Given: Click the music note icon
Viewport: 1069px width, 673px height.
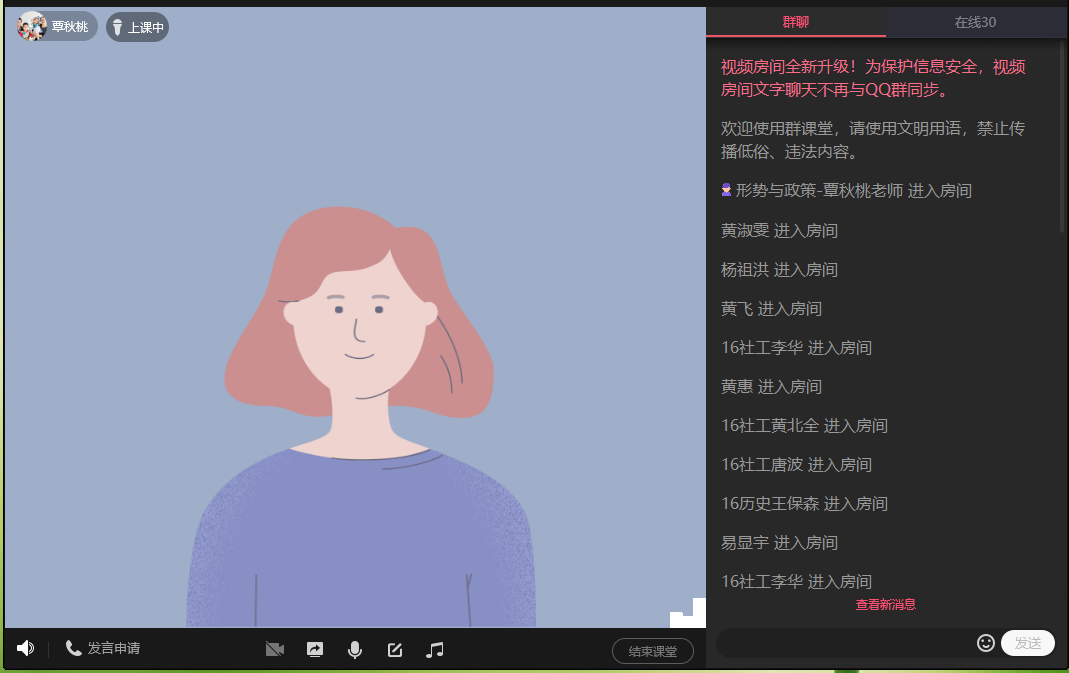Looking at the screenshot, I should [x=434, y=650].
